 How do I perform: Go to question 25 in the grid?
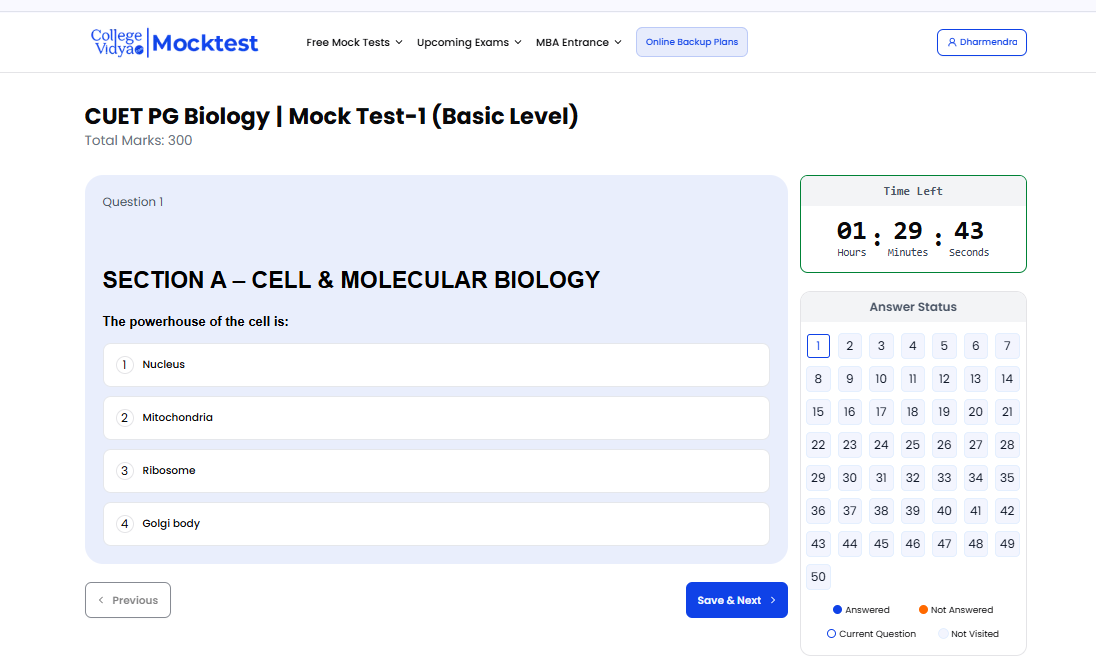coord(912,445)
